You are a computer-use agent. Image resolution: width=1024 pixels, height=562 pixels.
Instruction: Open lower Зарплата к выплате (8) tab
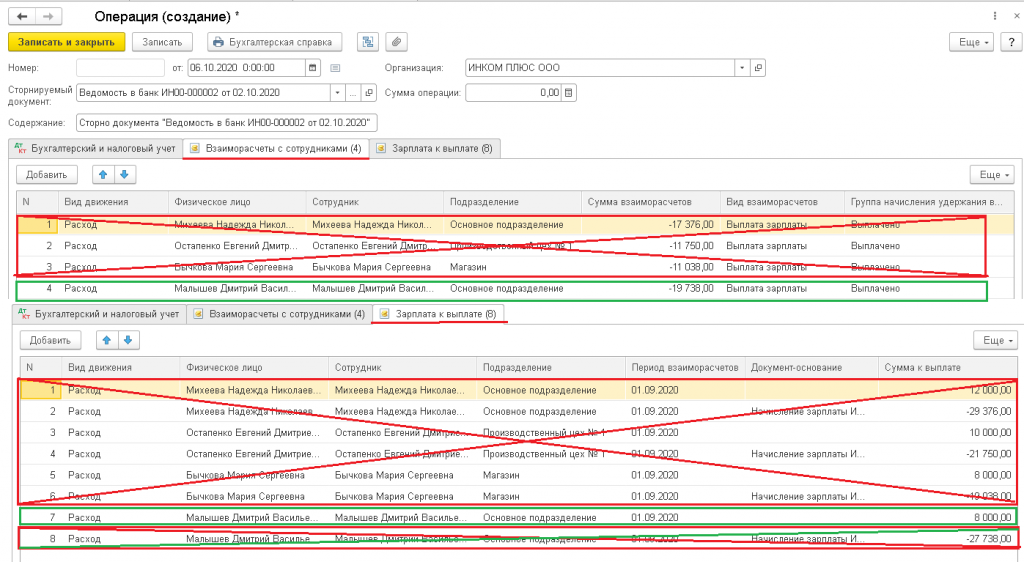(x=439, y=314)
